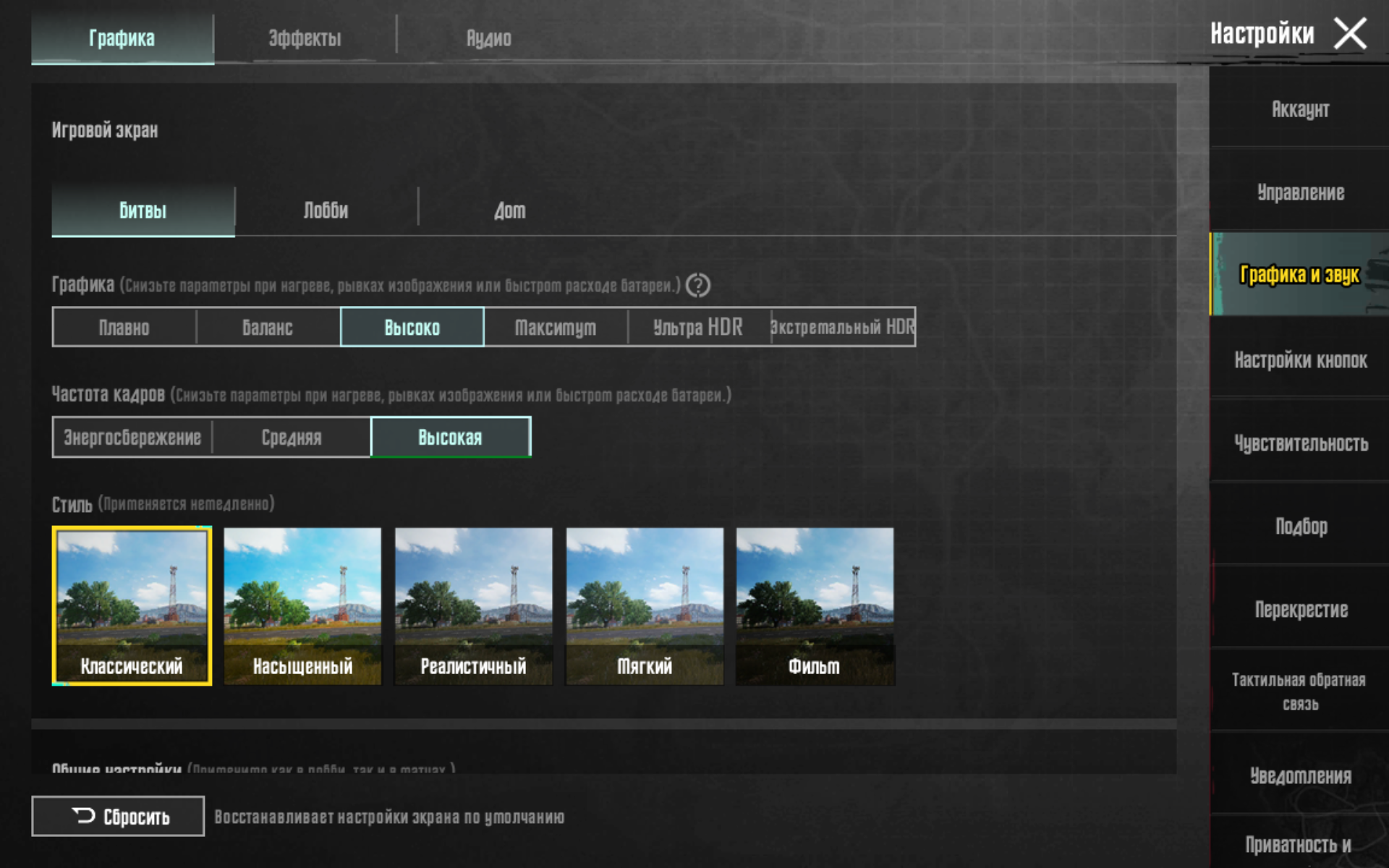
Task: Click the graphics help question-mark icon
Action: pyautogui.click(x=697, y=286)
